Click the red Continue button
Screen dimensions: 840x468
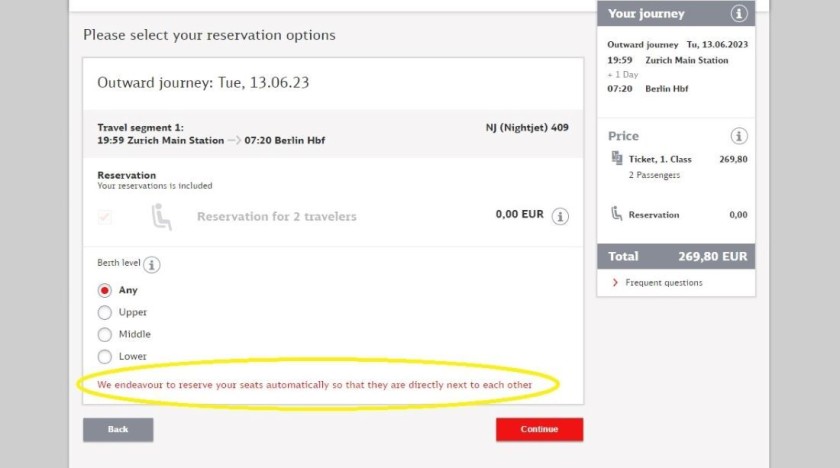(x=539, y=429)
